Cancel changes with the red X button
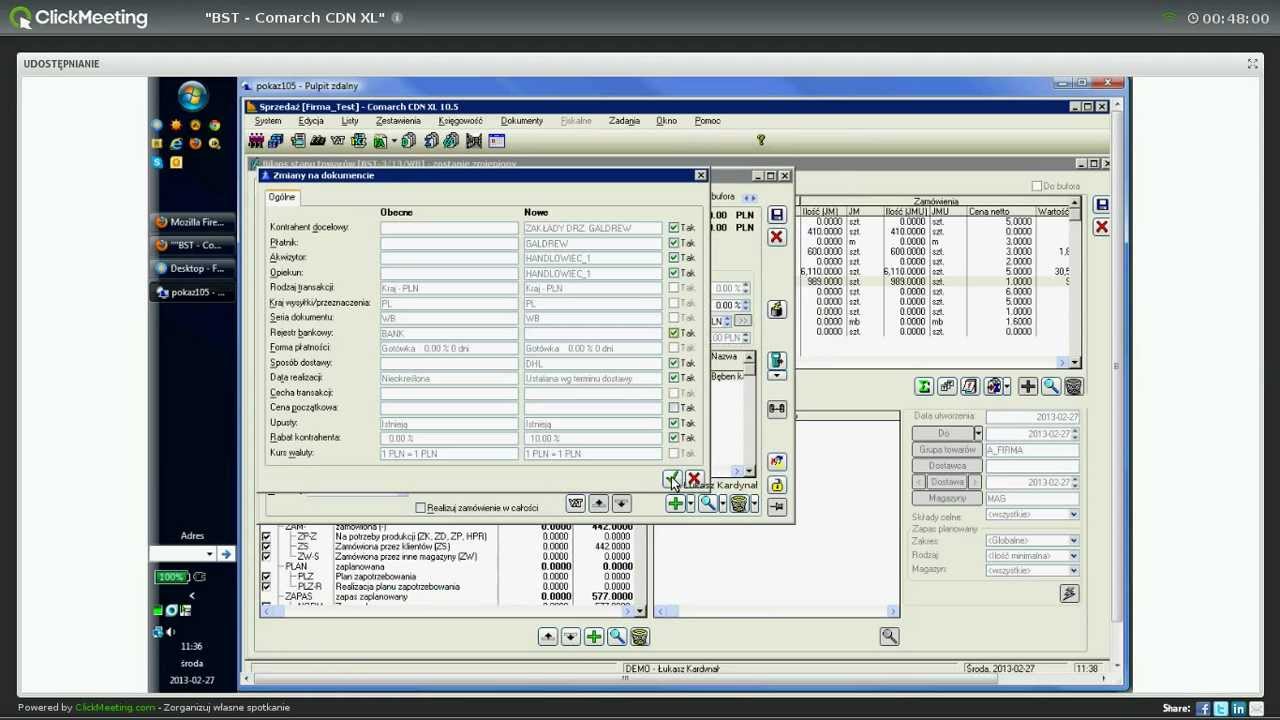Image resolution: width=1280 pixels, height=720 pixels. pyautogui.click(x=694, y=479)
